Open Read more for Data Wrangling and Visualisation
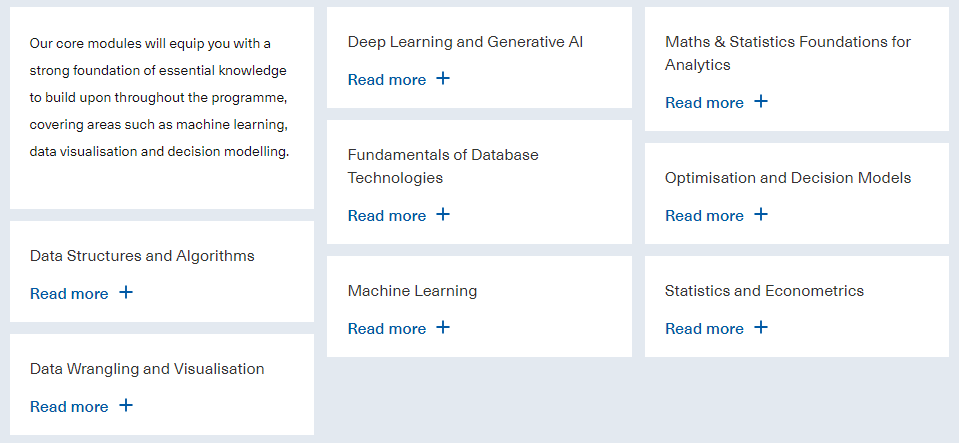Viewport: 959px width, 443px height. (69, 406)
